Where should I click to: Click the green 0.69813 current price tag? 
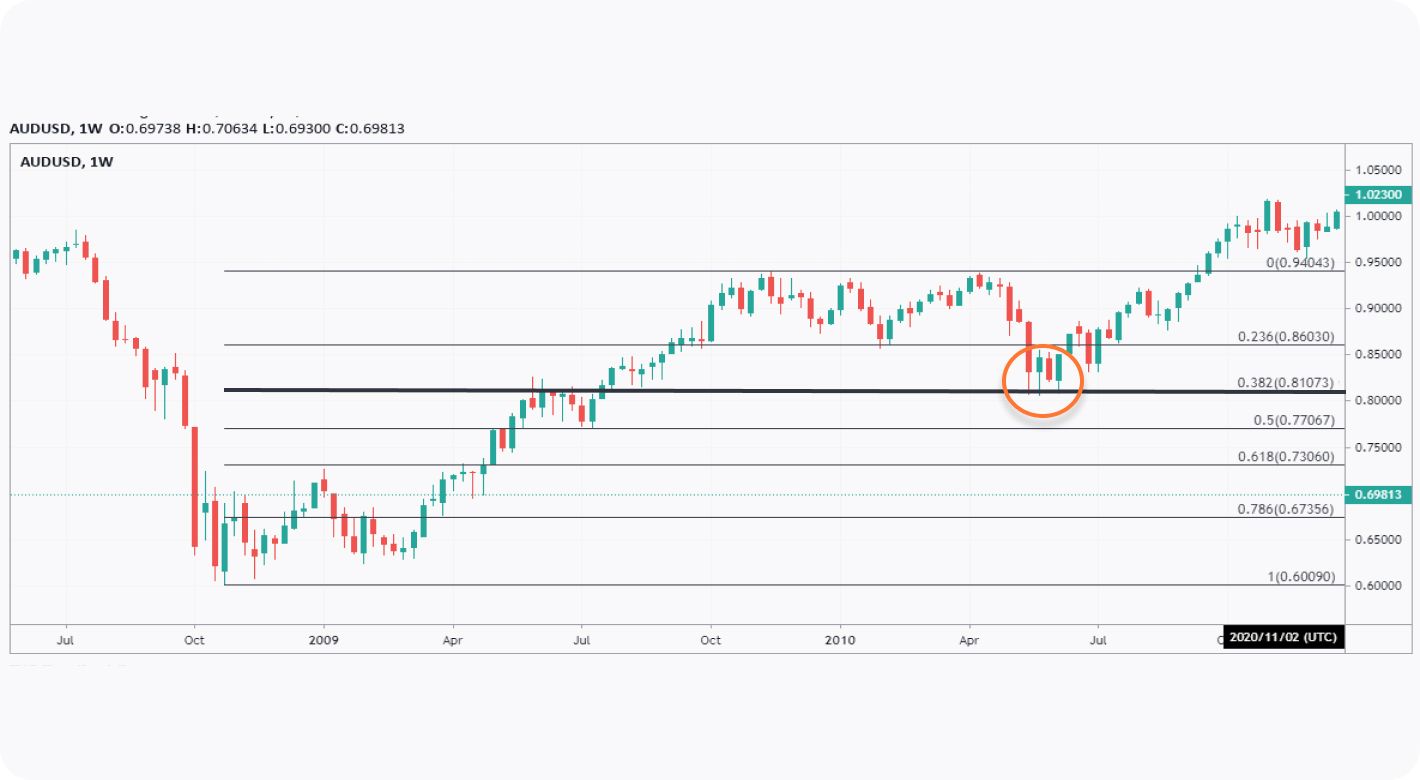point(1379,495)
